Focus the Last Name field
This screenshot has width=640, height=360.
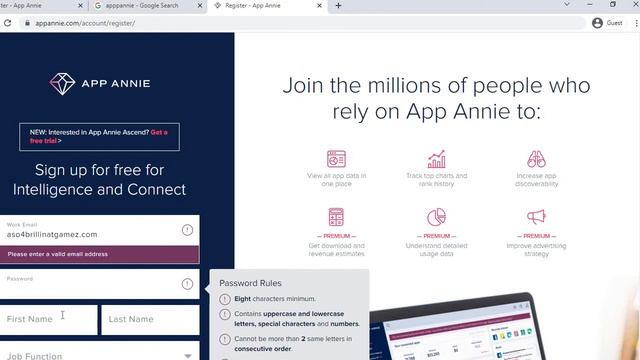pos(150,320)
